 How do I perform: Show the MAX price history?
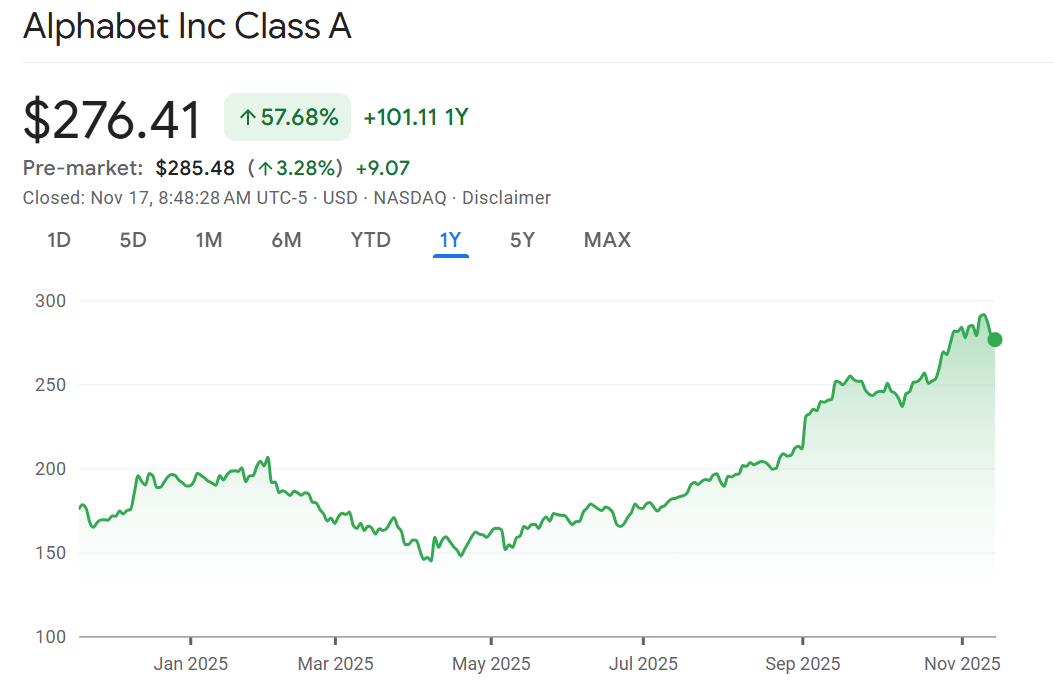pos(607,240)
